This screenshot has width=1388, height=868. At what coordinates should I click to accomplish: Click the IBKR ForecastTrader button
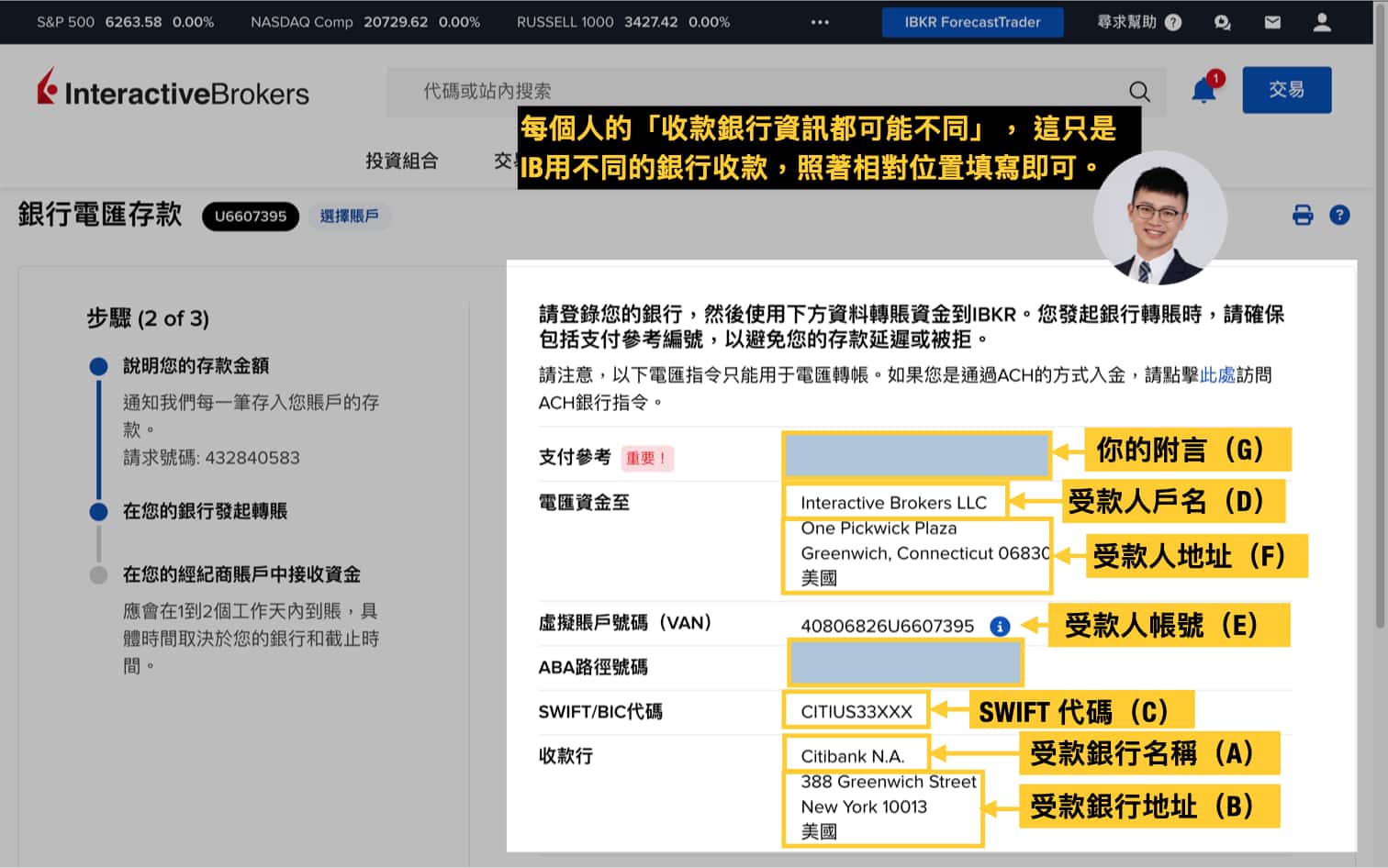(972, 22)
